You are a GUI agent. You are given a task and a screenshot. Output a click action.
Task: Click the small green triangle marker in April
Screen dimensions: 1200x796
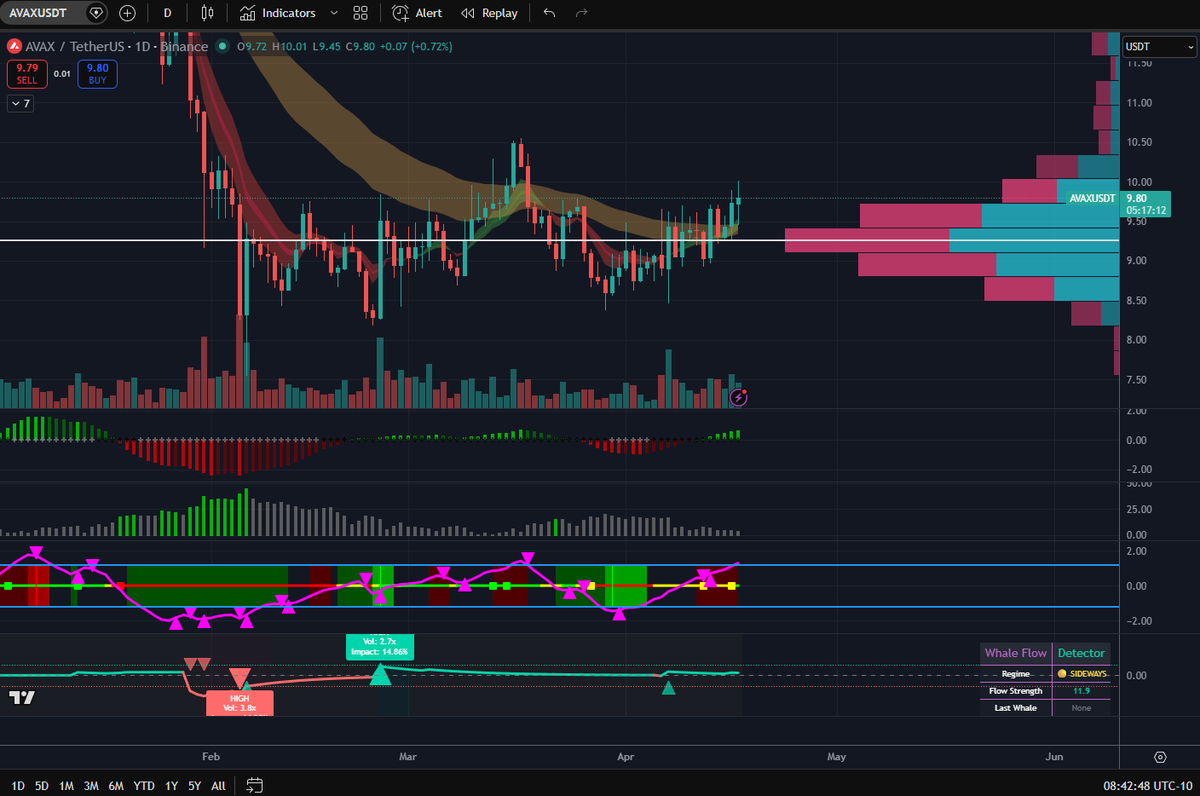click(669, 687)
